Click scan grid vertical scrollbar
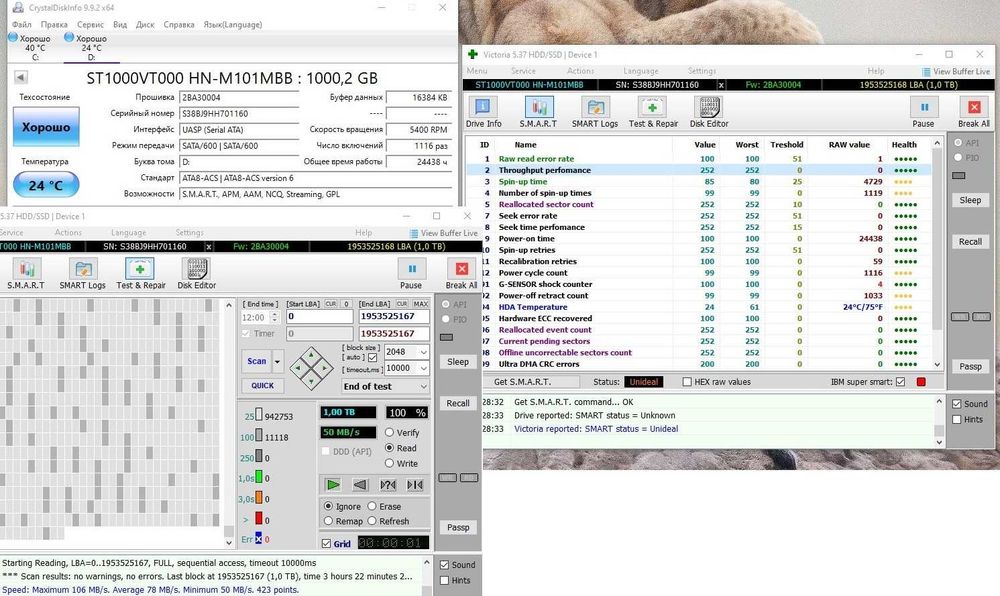 coord(229,423)
